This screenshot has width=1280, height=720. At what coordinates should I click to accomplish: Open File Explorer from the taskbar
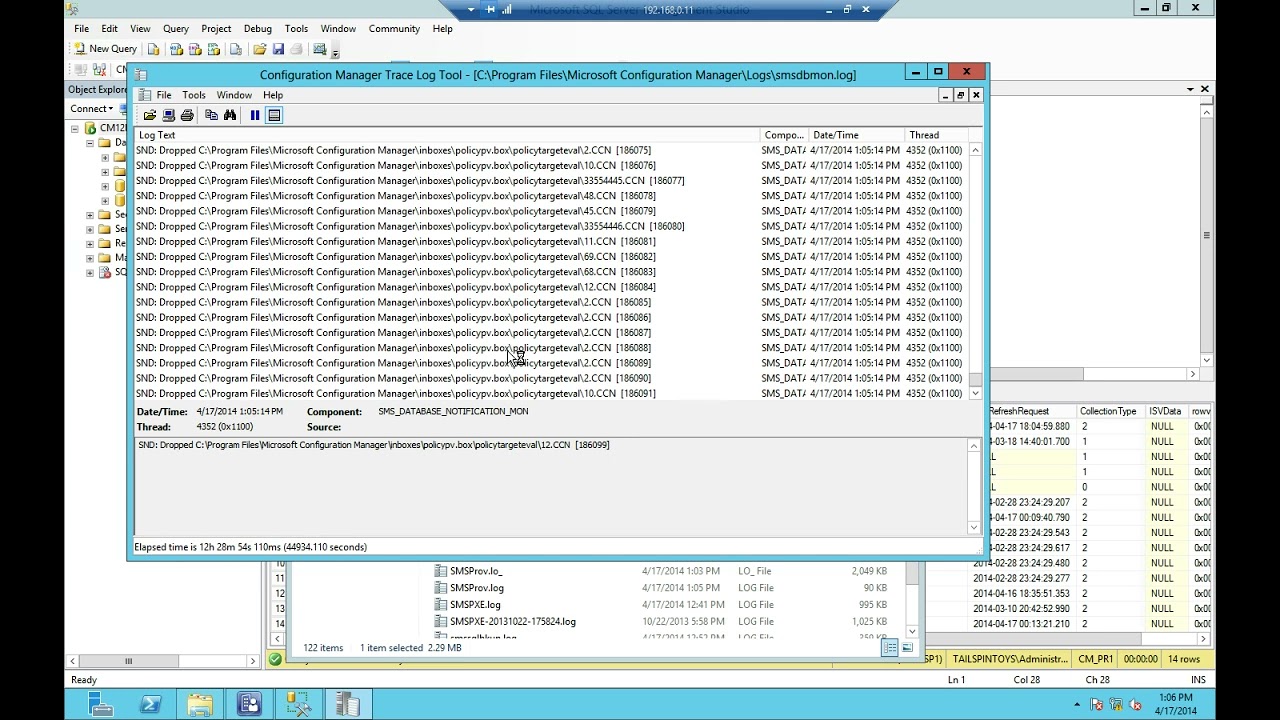(x=200, y=704)
